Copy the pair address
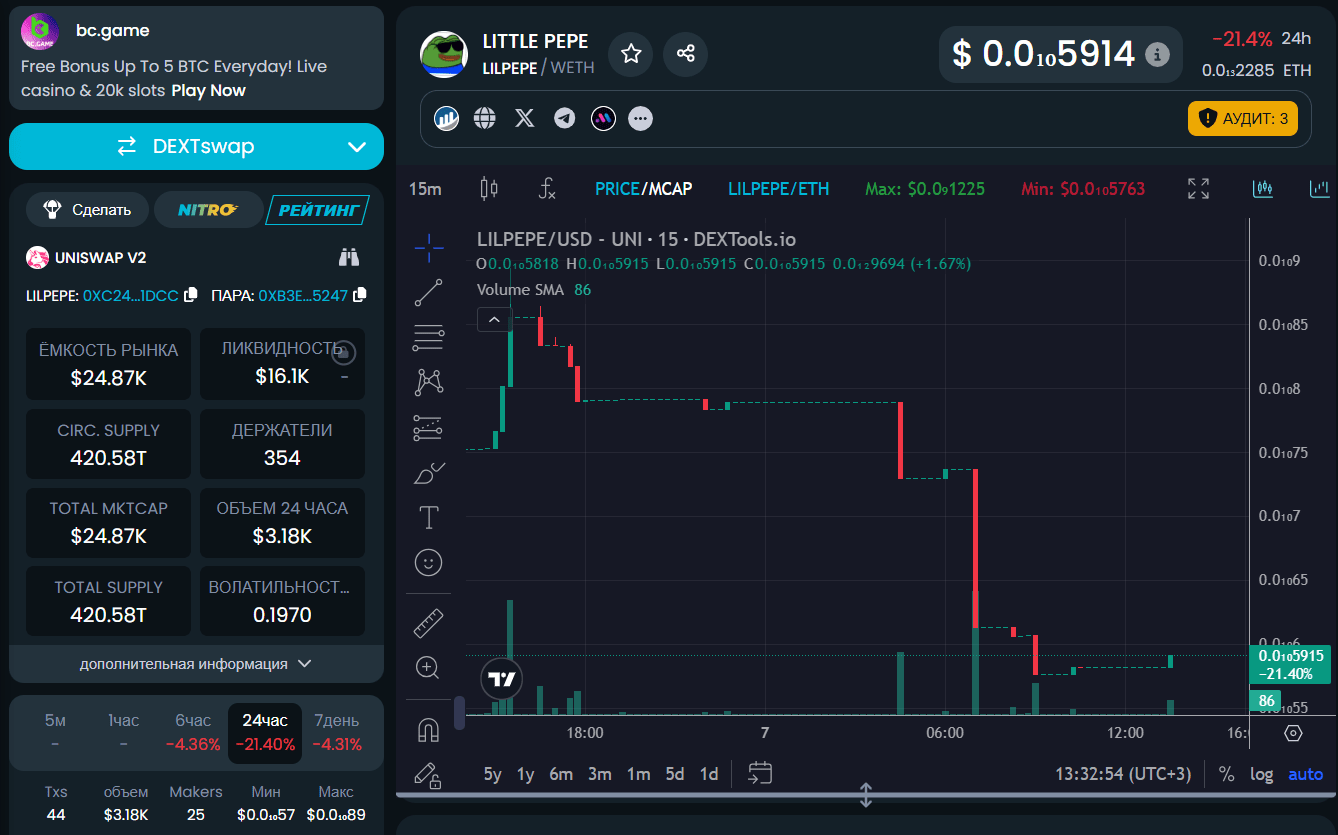The image size is (1338, 835). (360, 295)
